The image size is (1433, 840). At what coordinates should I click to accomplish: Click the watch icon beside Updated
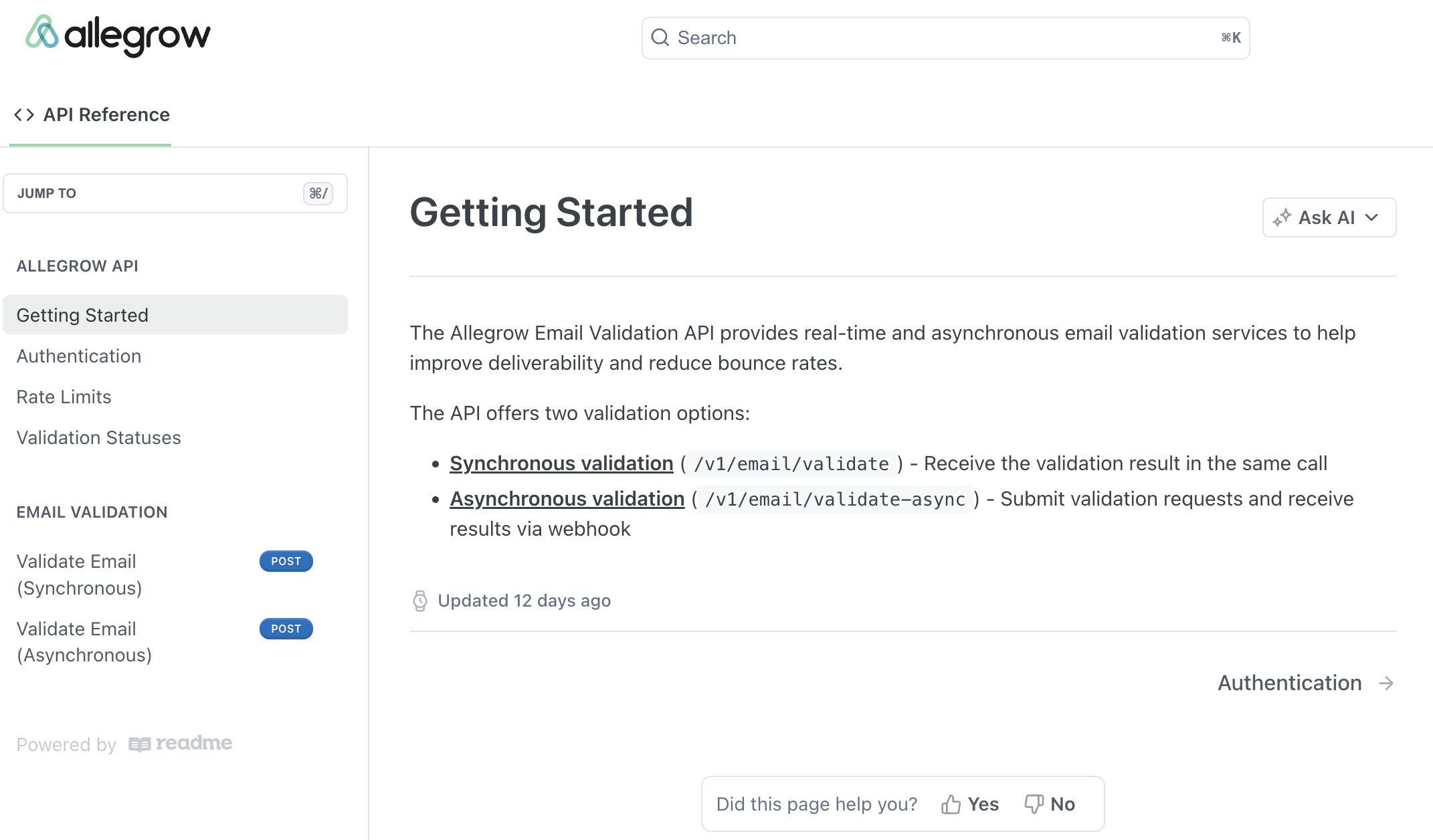tap(420, 601)
